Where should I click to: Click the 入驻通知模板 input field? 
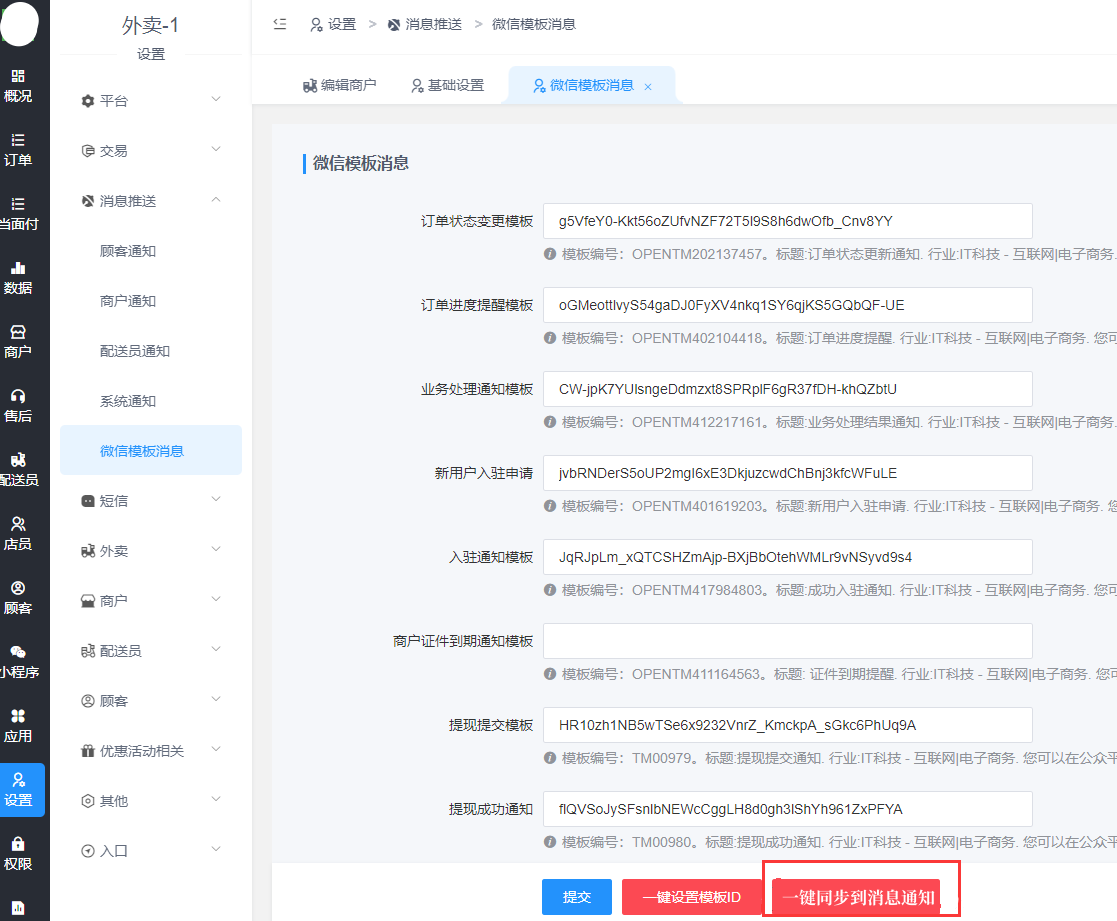click(787, 557)
